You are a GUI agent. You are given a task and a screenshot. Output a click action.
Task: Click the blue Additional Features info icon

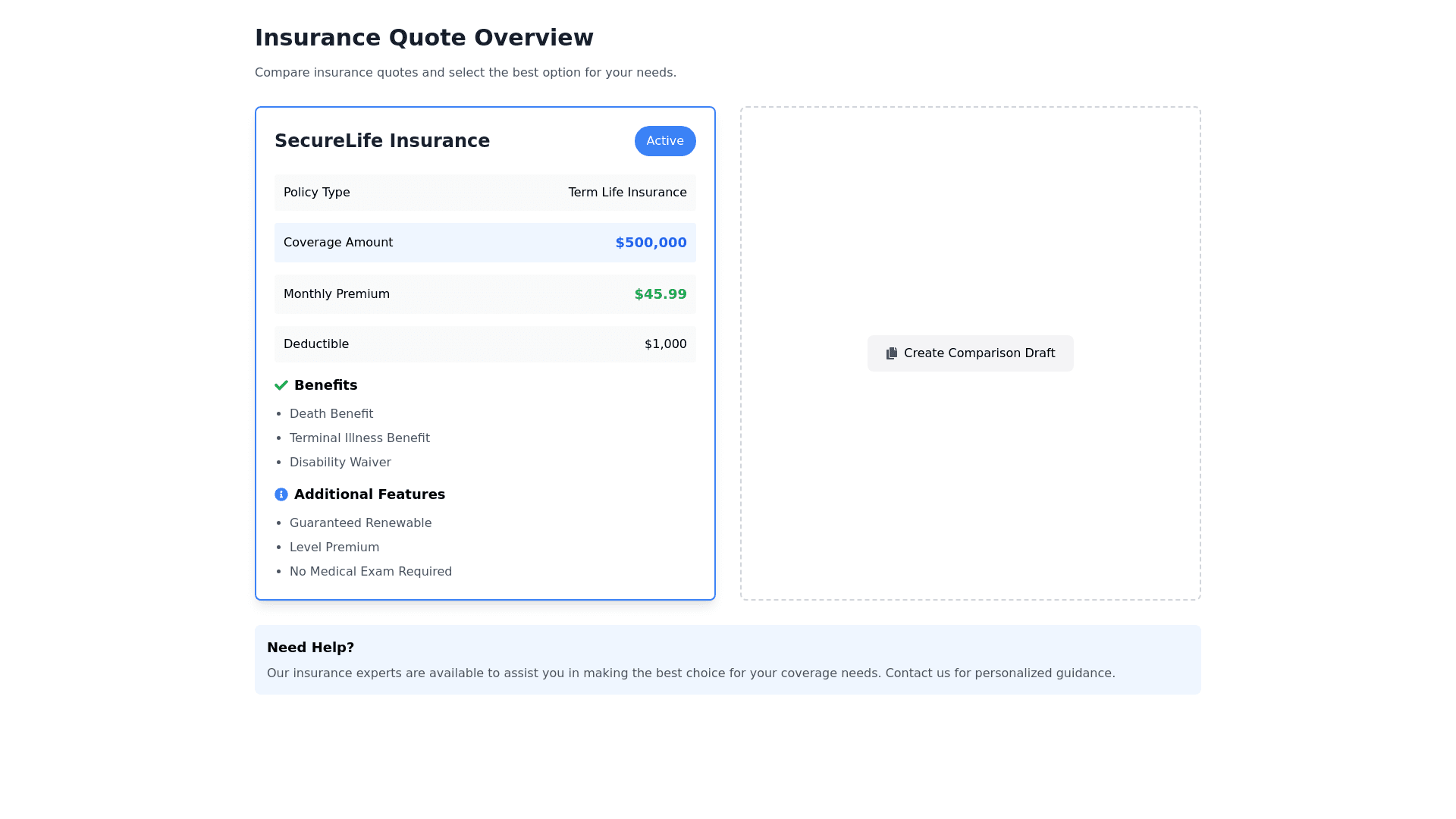tap(281, 494)
